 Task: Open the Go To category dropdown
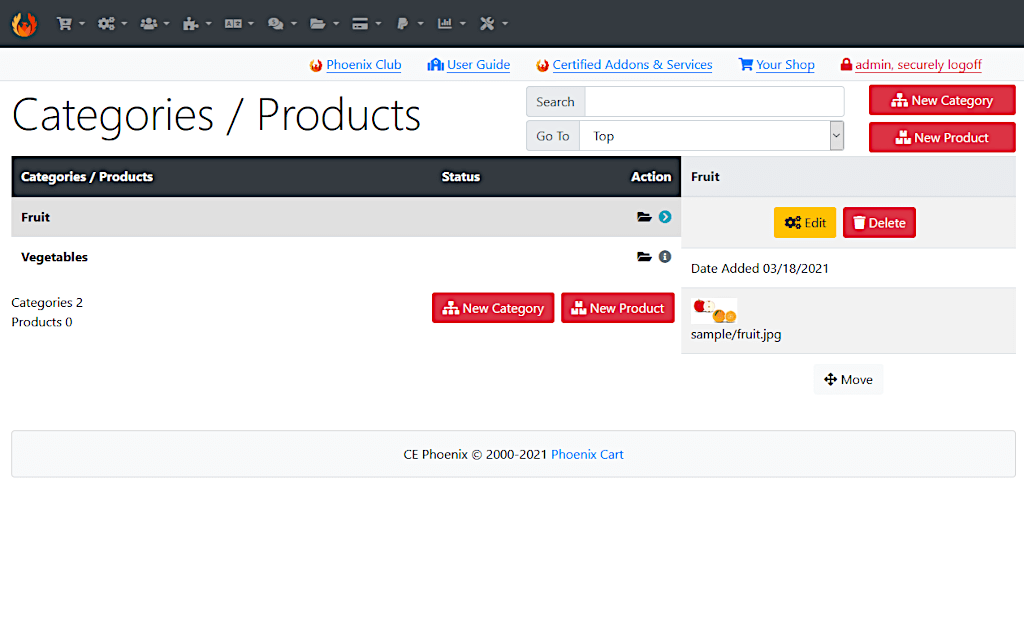[711, 136]
